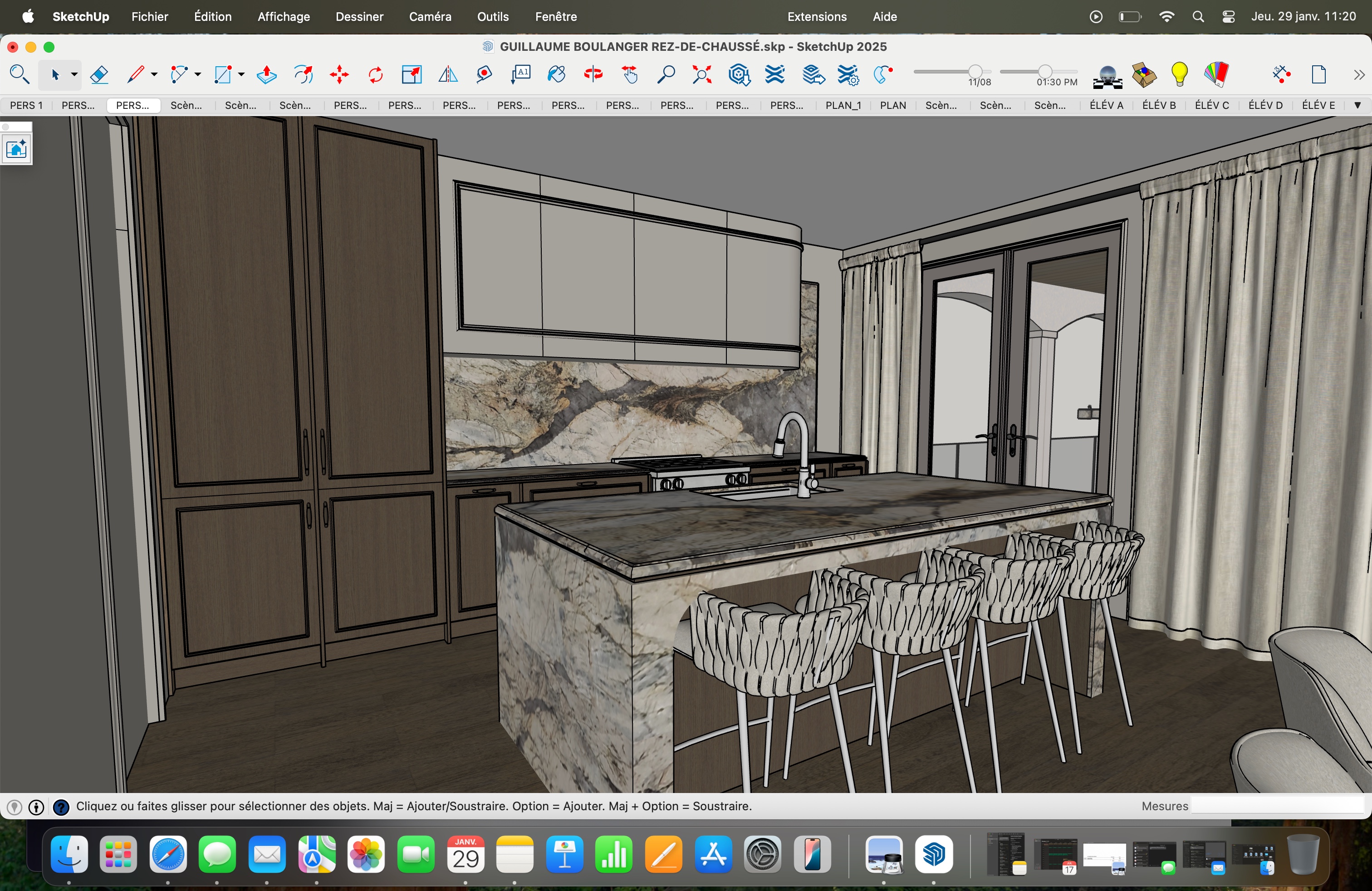Click the shadow time 01:30 PM slider
Image resolution: width=1372 pixels, height=891 pixels.
tap(1044, 72)
